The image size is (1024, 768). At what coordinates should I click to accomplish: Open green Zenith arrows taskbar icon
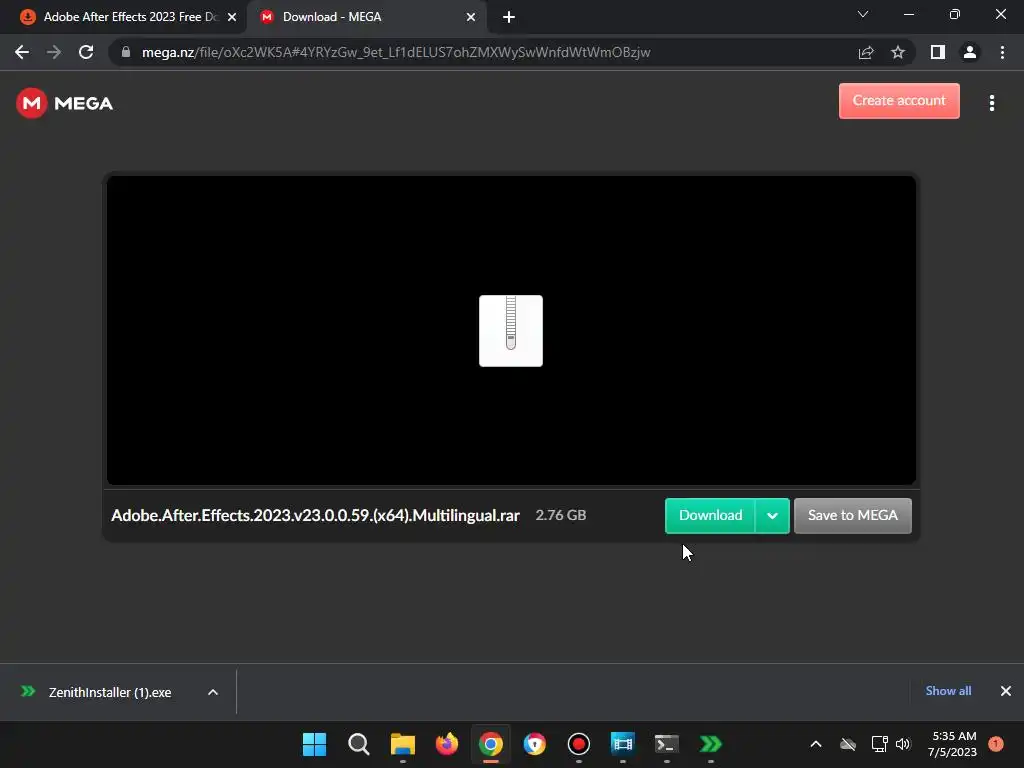(711, 744)
